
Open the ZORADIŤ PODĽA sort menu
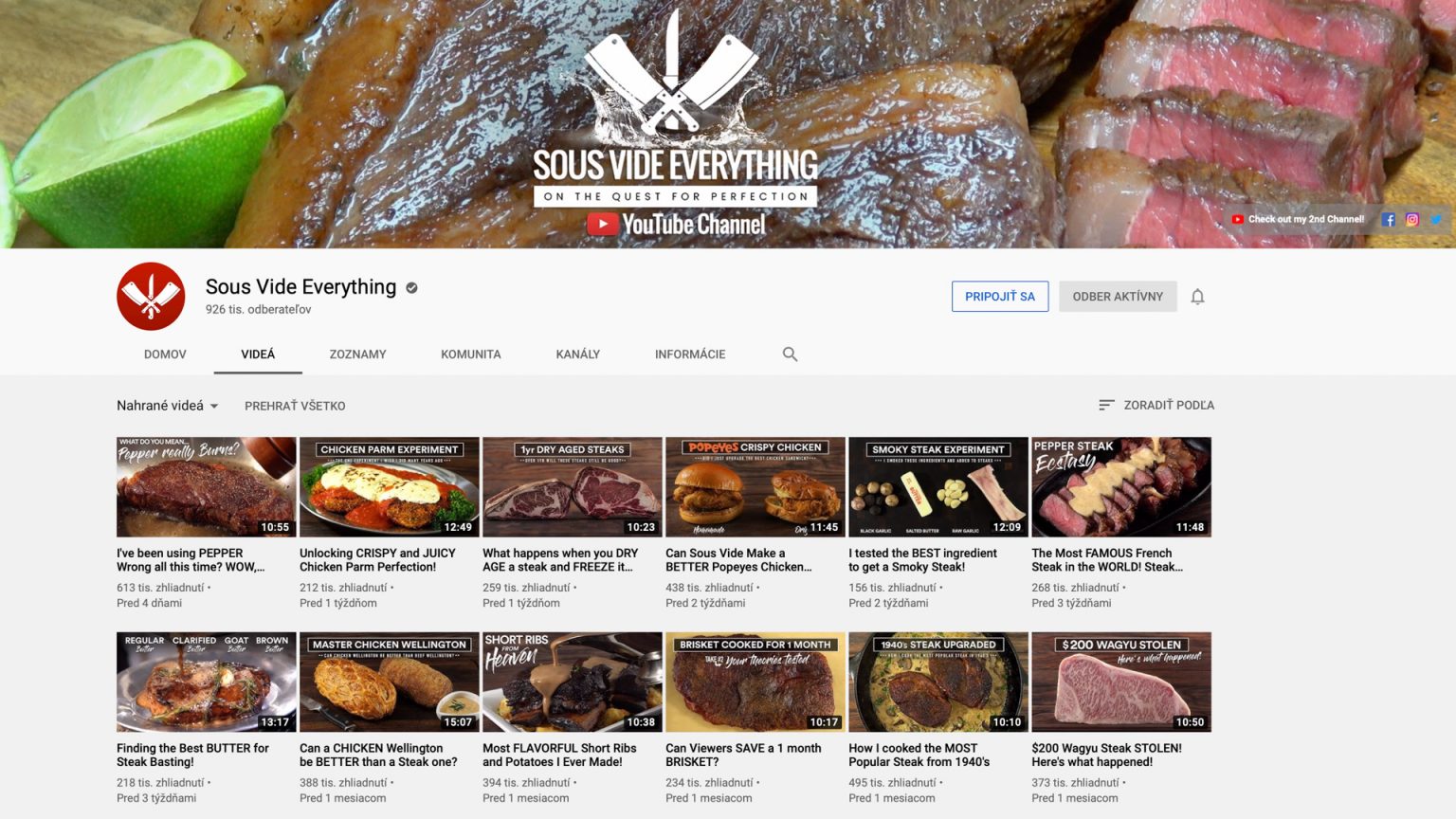pyautogui.click(x=1156, y=405)
